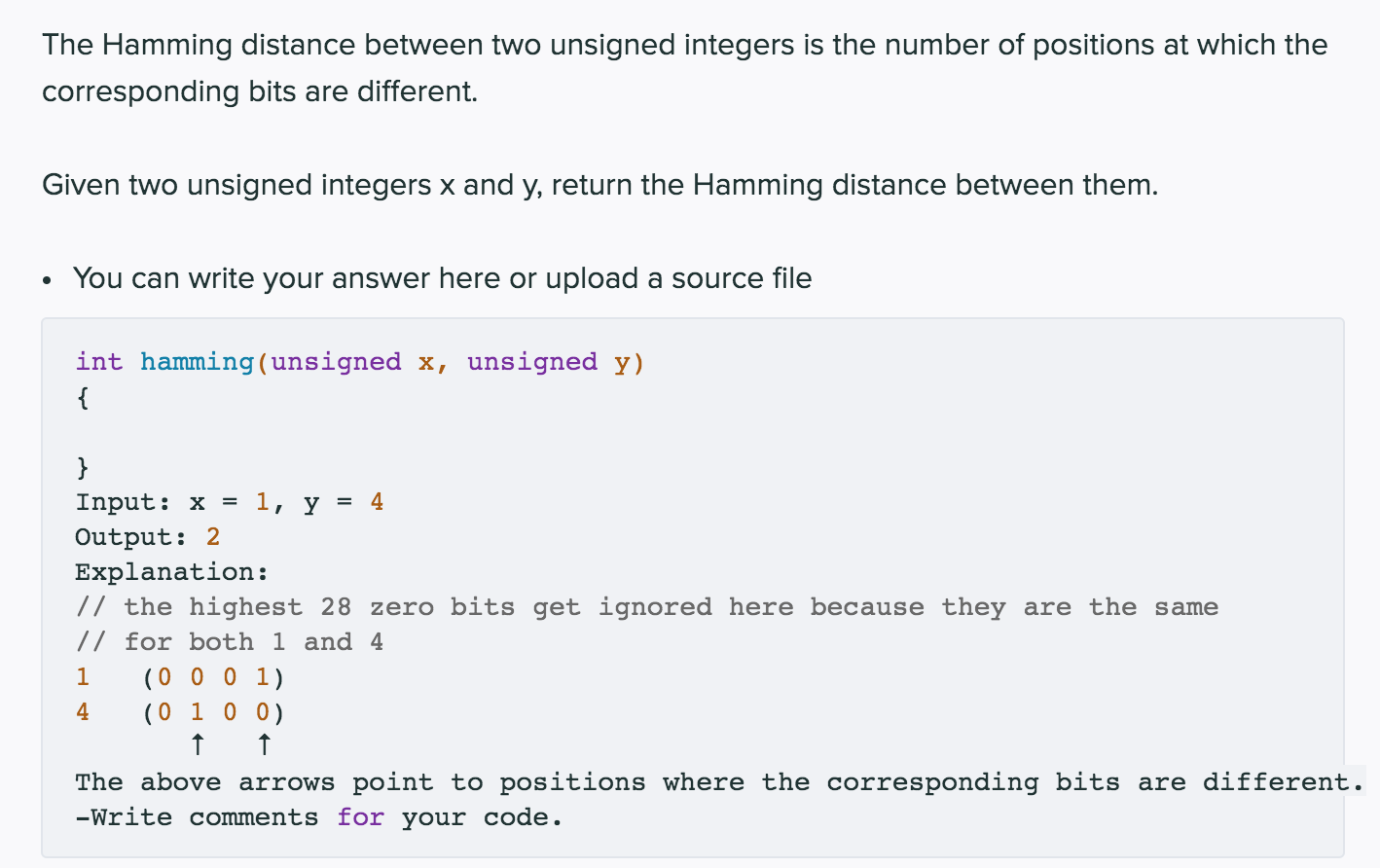Viewport: 1380px width, 868px height.
Task: Click the function name hamming
Action: [x=197, y=362]
